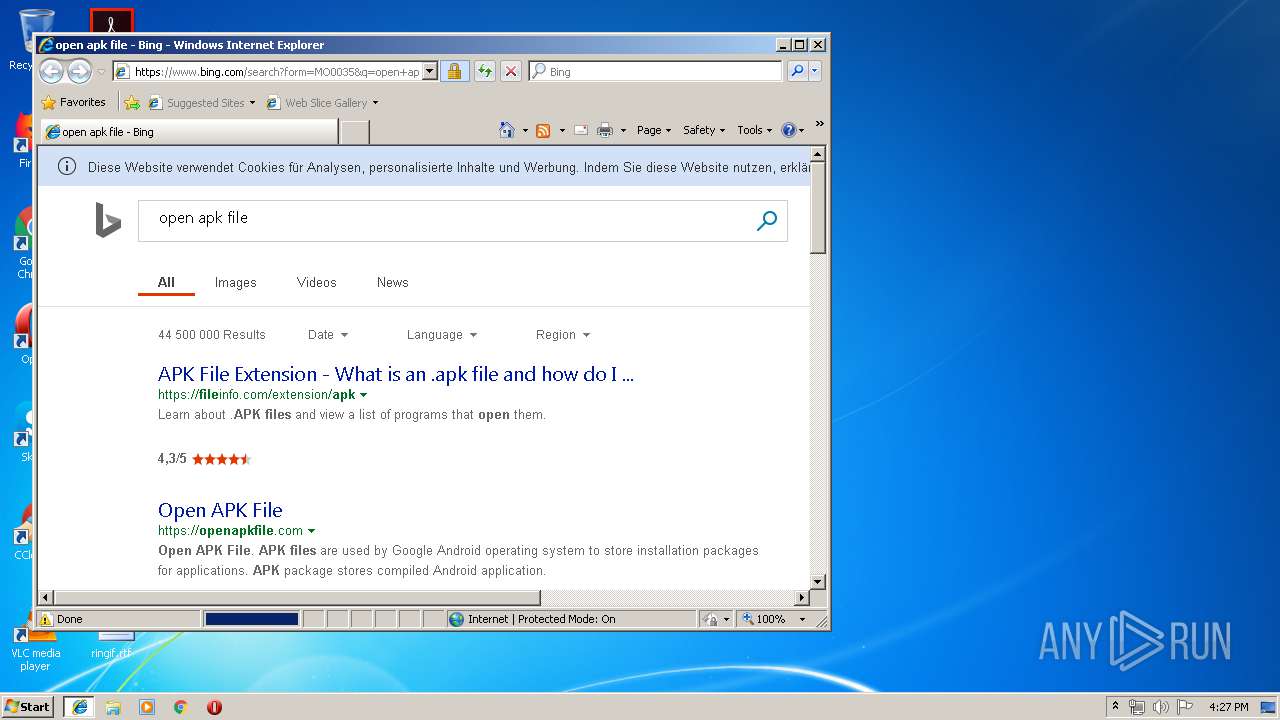Select the All results tab
This screenshot has width=1280, height=720.
tap(166, 283)
